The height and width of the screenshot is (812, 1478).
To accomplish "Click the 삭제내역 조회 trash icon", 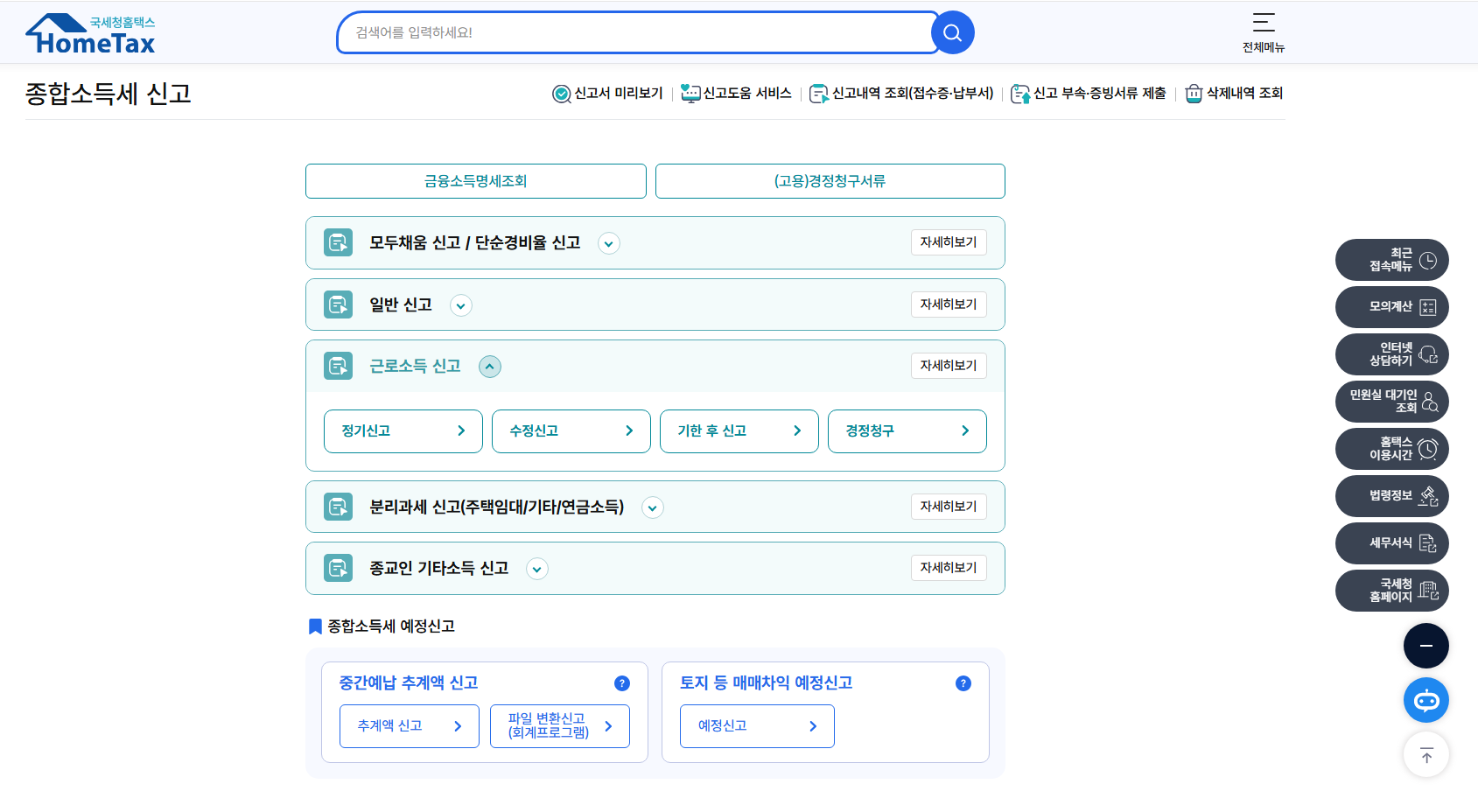I will [x=1194, y=94].
